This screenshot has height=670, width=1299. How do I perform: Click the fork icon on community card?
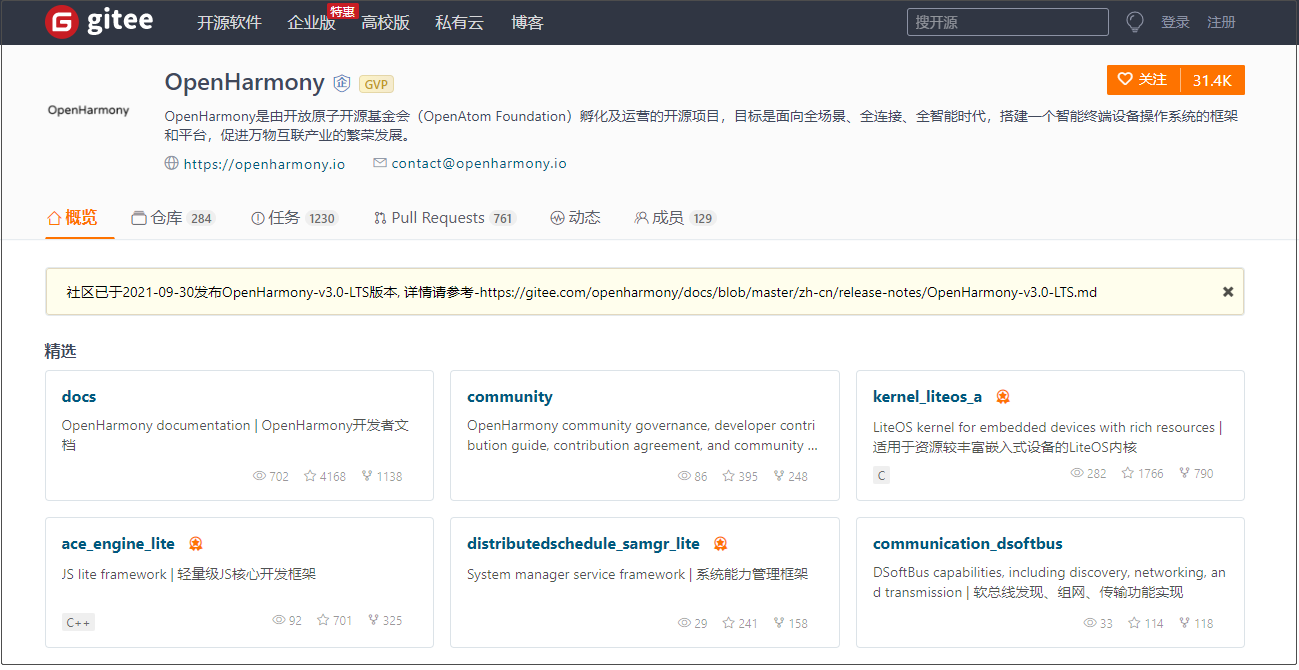[779, 476]
